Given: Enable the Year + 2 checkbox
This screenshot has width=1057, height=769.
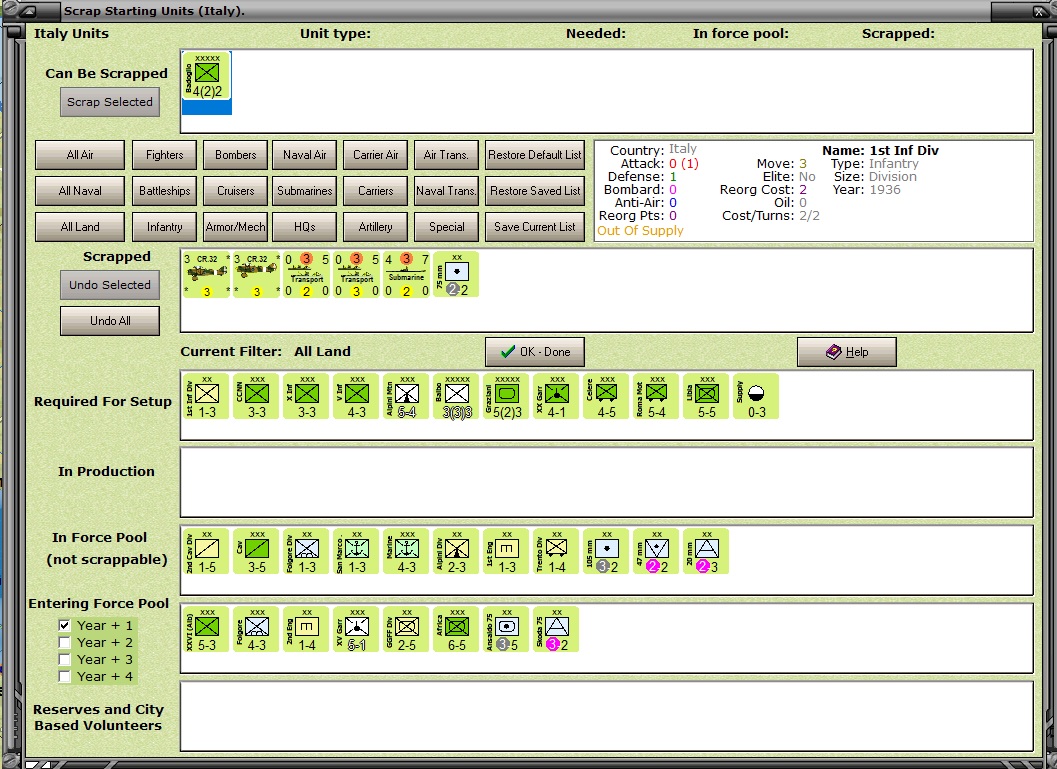Looking at the screenshot, I should coord(65,642).
